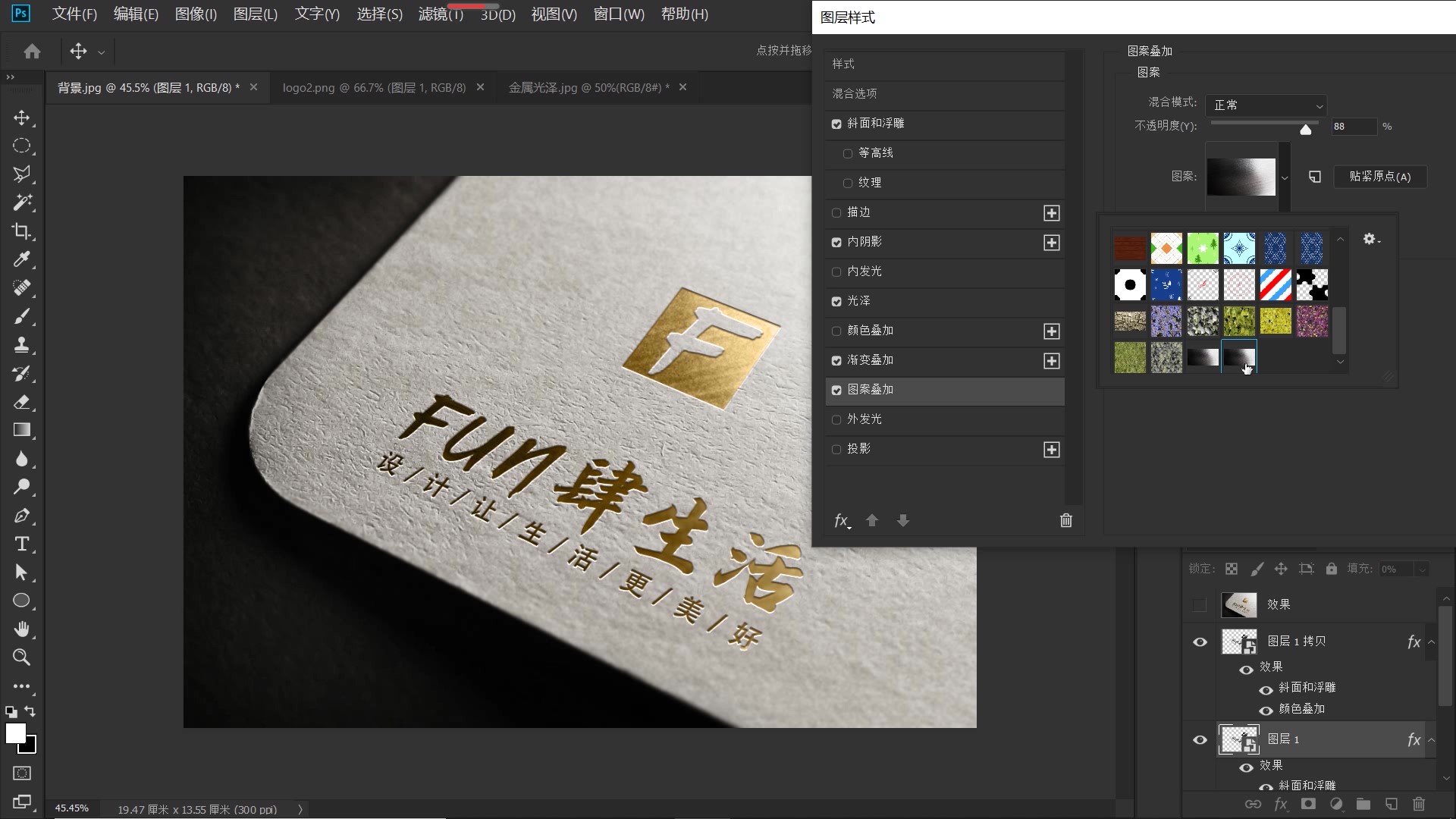Click the 贴紧原点 button
The image size is (1456, 819).
(1379, 176)
